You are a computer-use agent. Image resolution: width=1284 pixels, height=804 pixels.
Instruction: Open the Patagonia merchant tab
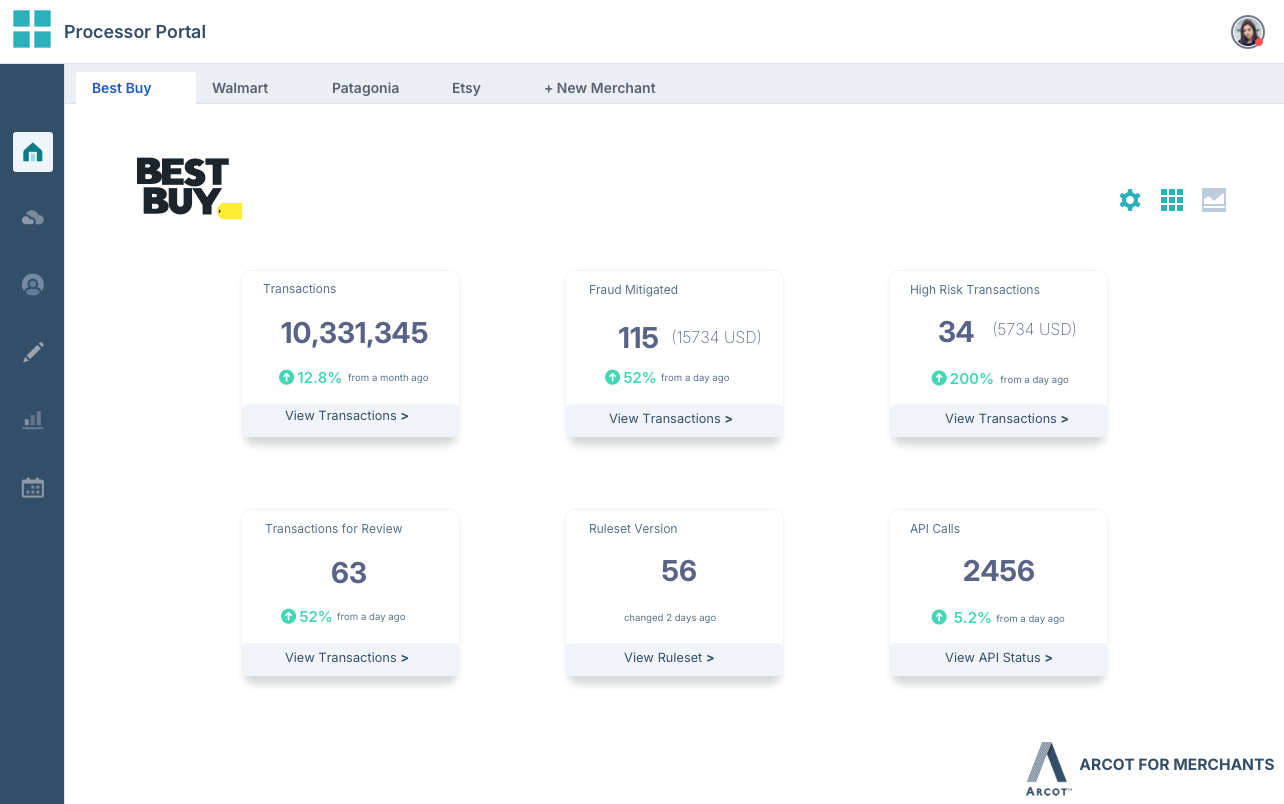pyautogui.click(x=365, y=88)
